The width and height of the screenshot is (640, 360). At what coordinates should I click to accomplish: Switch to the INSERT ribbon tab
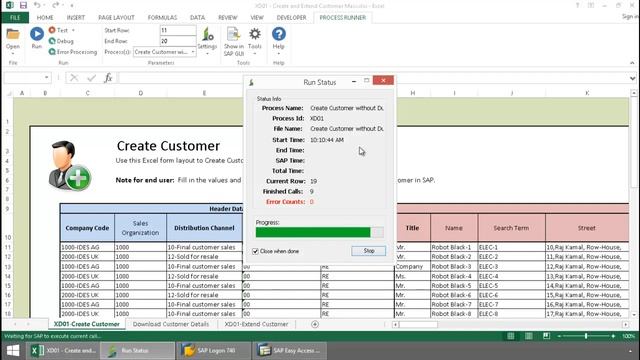(76, 18)
